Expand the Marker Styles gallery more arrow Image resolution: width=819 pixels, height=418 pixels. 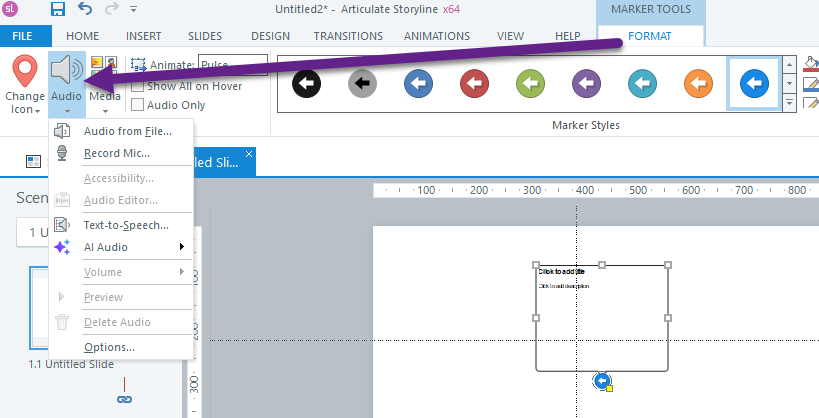[789, 103]
